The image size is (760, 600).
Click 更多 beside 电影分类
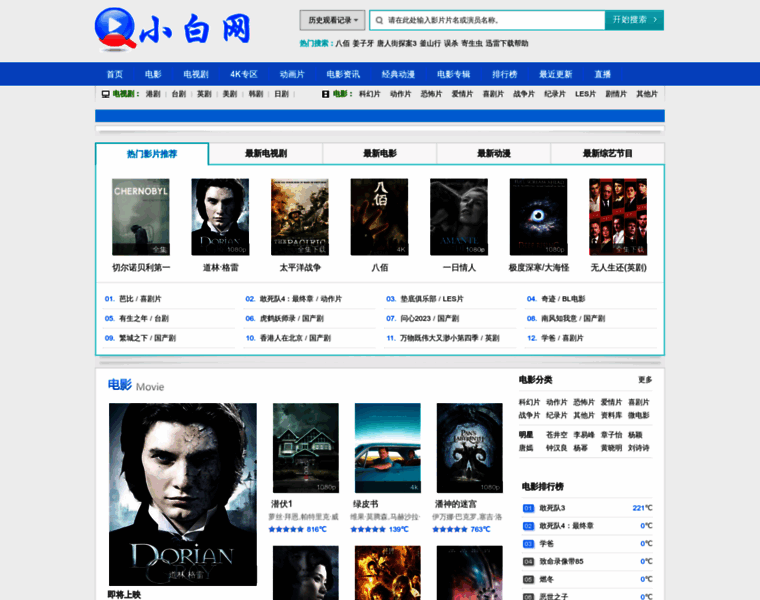645,380
